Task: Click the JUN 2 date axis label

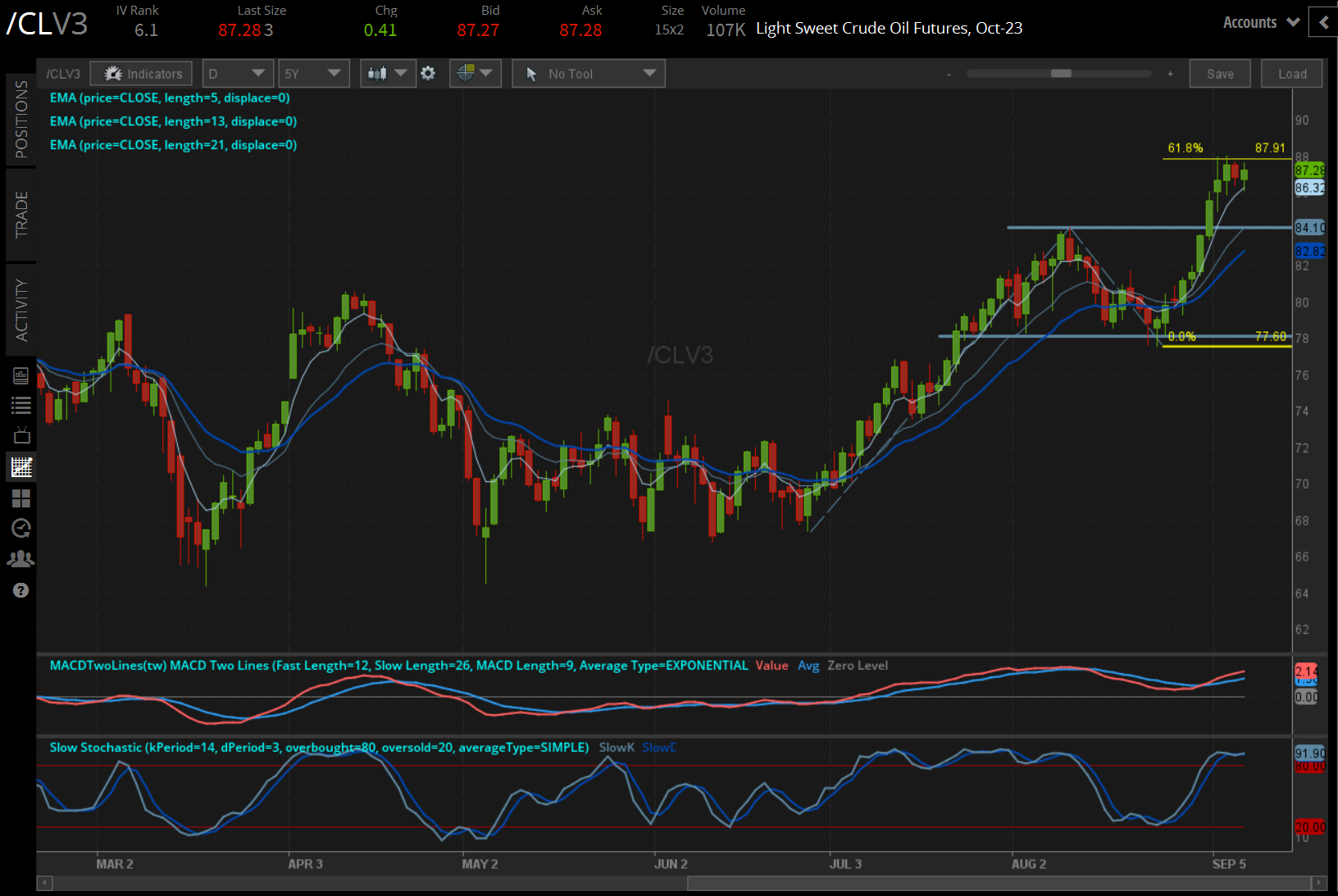Action: point(671,864)
